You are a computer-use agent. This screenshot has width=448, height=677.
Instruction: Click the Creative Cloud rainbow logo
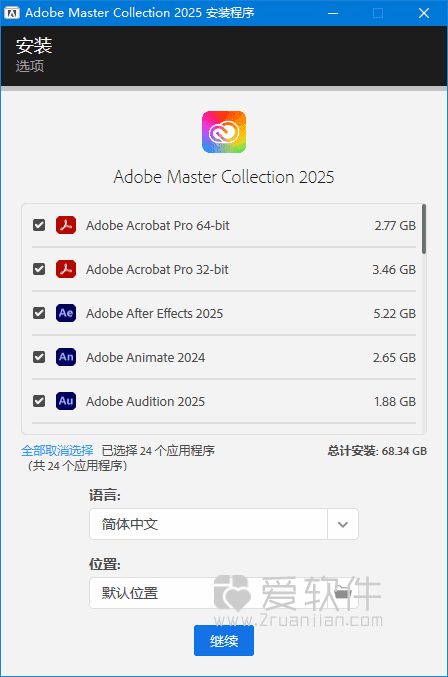click(x=224, y=132)
